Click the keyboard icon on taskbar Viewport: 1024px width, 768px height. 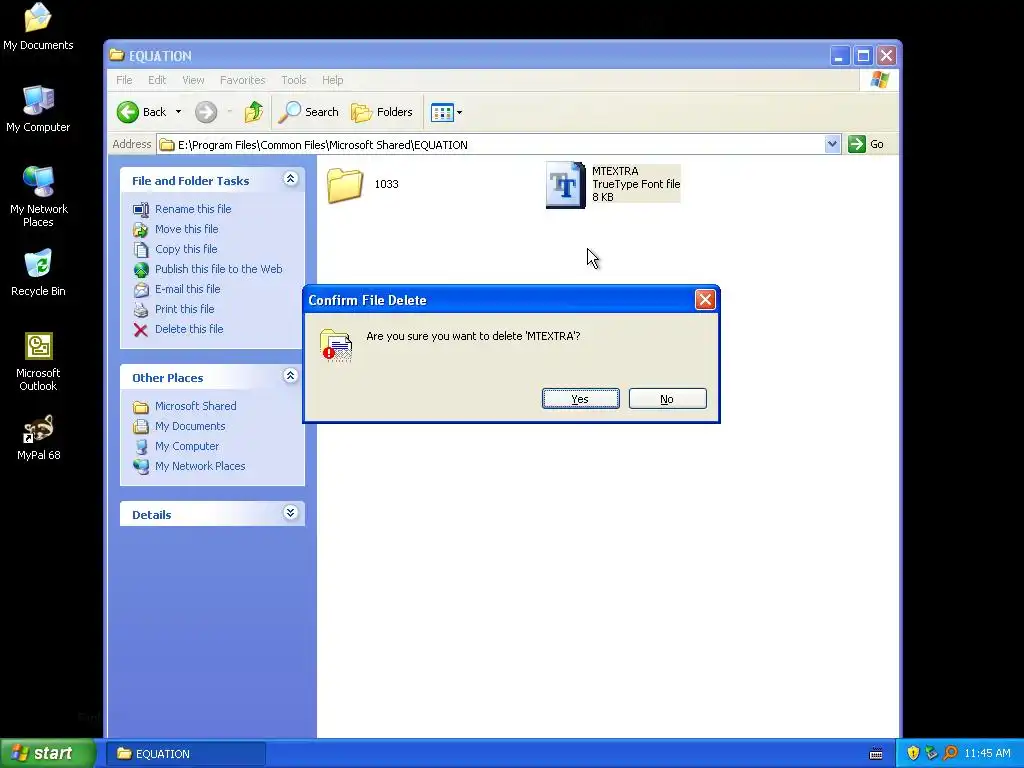pyautogui.click(x=876, y=754)
